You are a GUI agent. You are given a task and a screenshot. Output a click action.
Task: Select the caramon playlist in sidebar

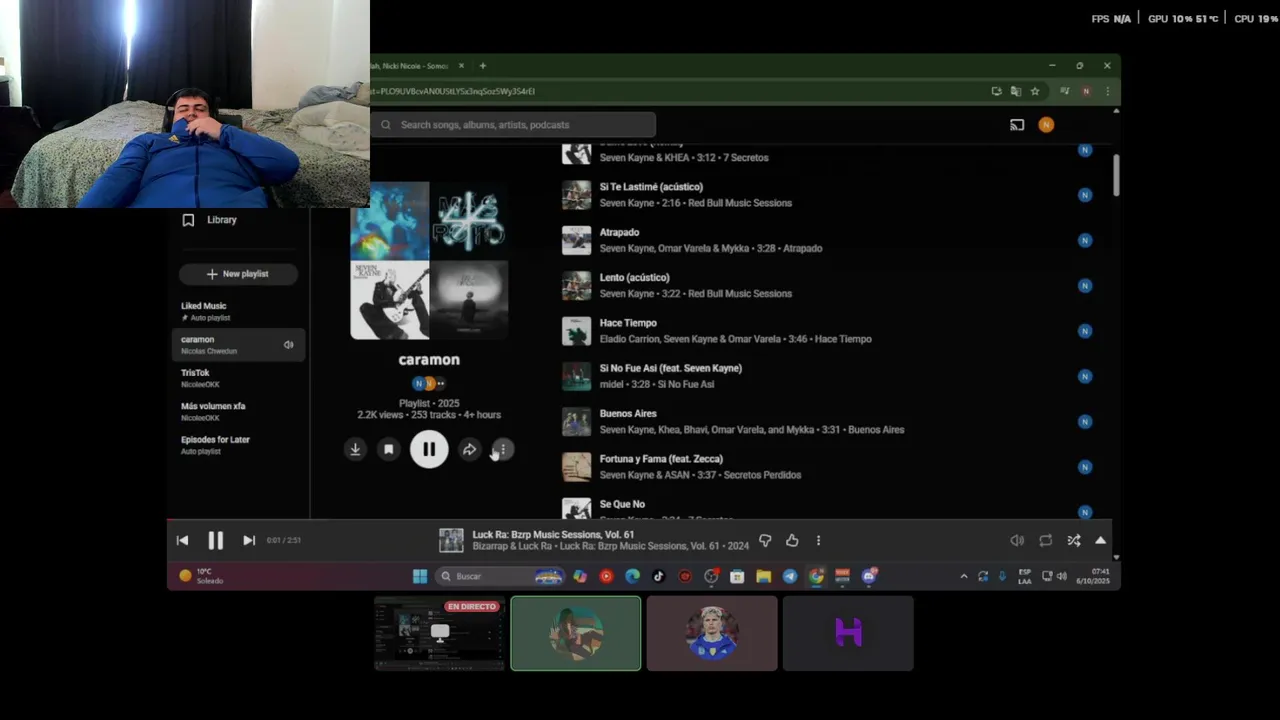point(238,345)
